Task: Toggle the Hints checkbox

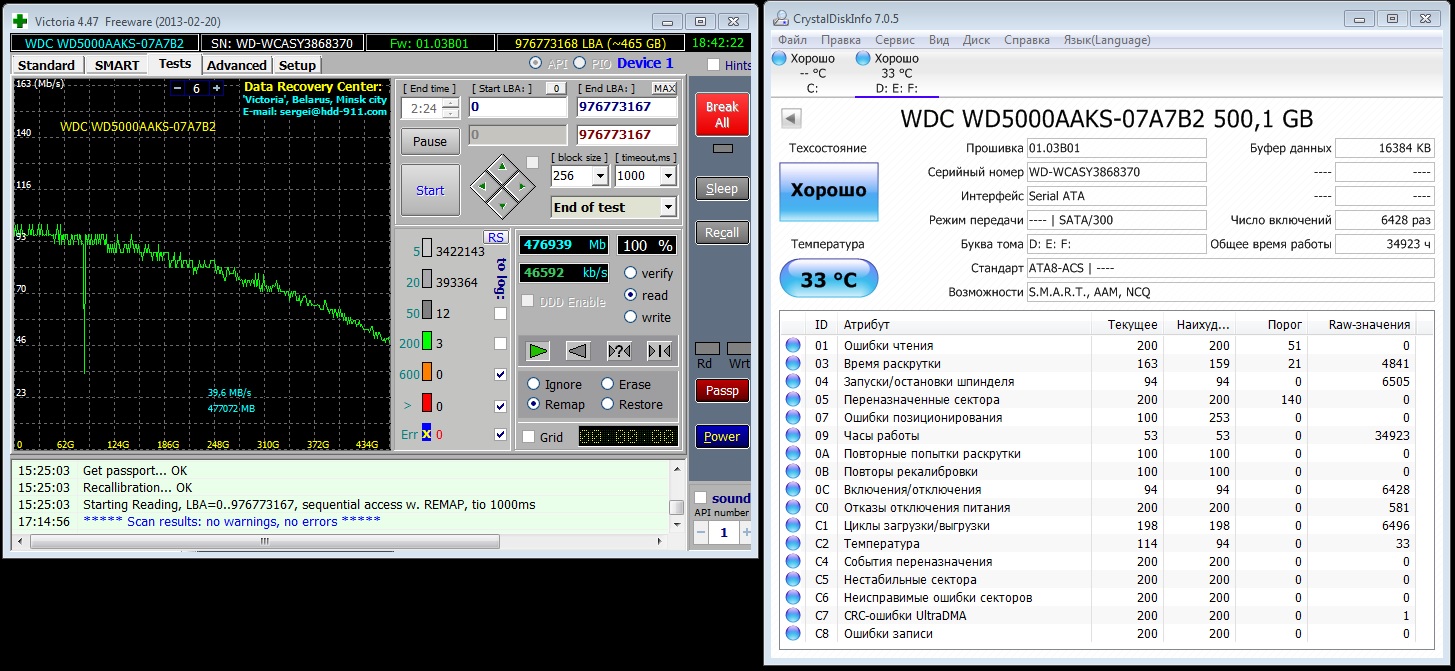Action: click(x=713, y=65)
